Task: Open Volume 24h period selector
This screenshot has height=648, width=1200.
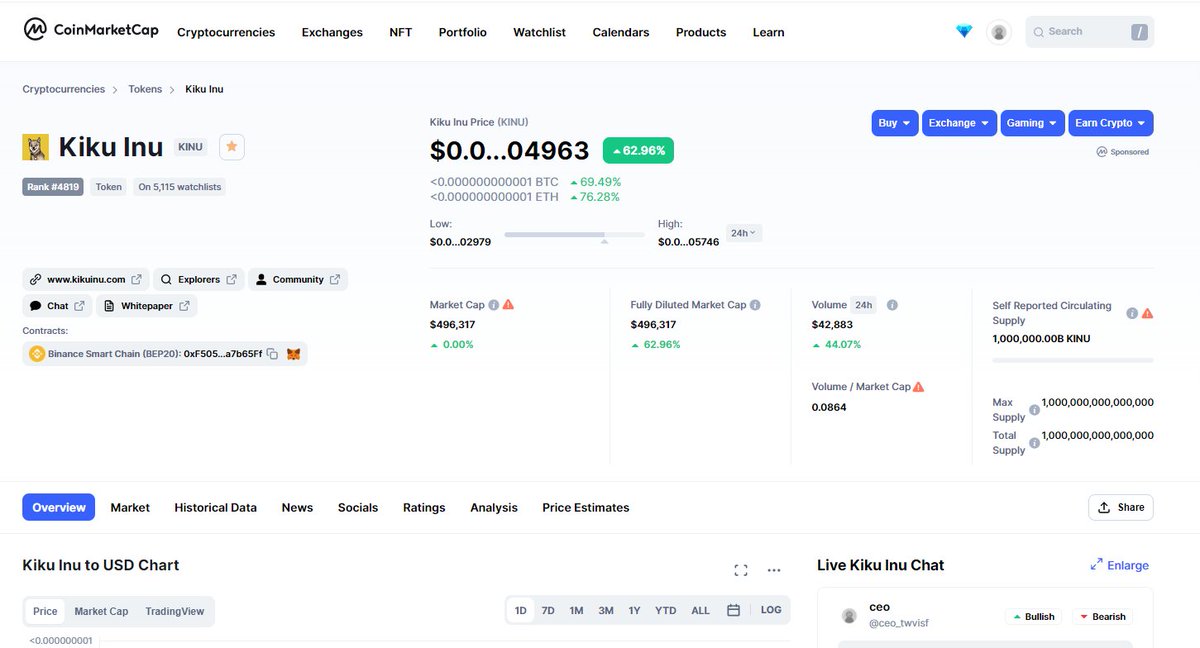Action: (864, 305)
